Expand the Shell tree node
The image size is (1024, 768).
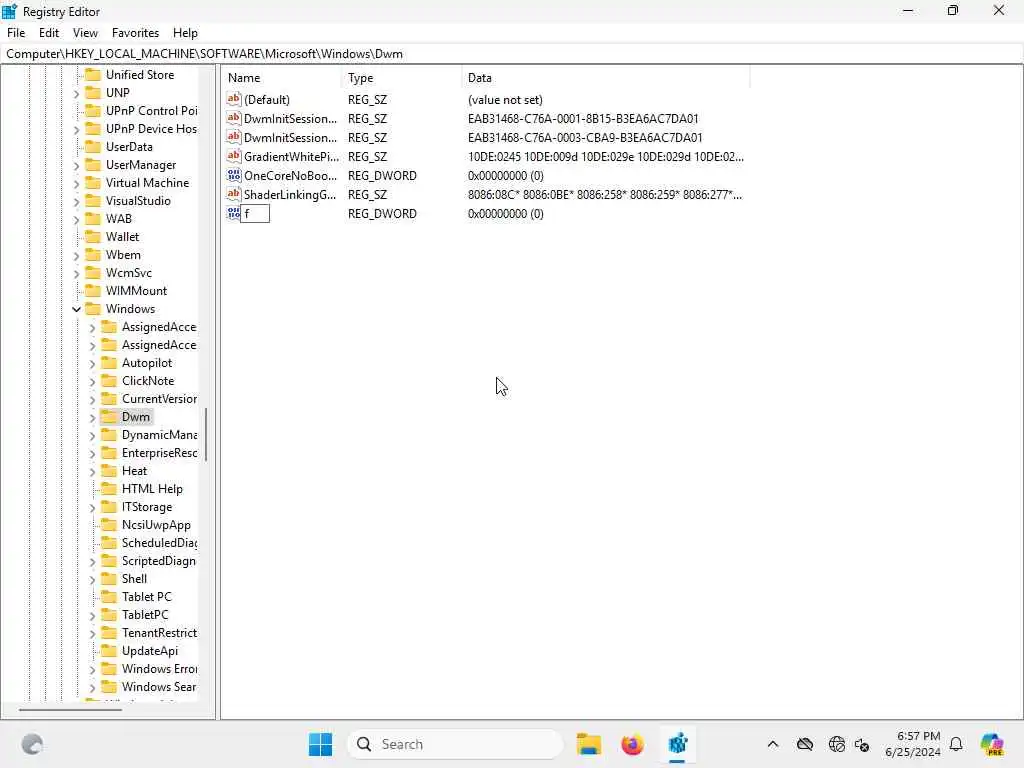tap(92, 579)
